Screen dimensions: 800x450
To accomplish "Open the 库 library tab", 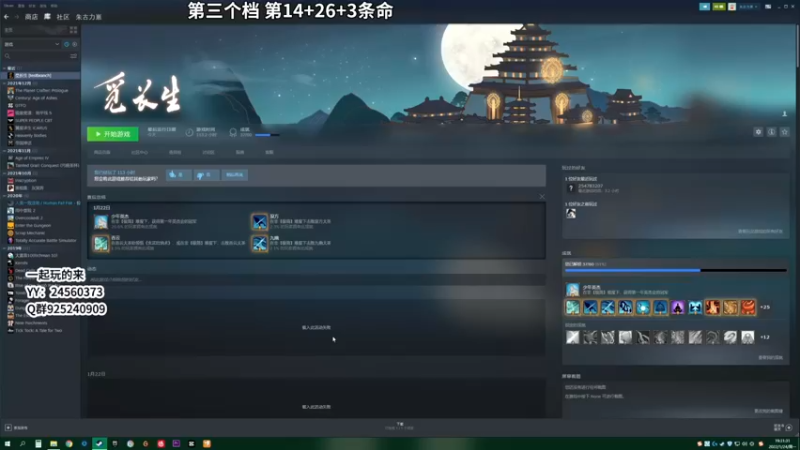I will [x=47, y=17].
